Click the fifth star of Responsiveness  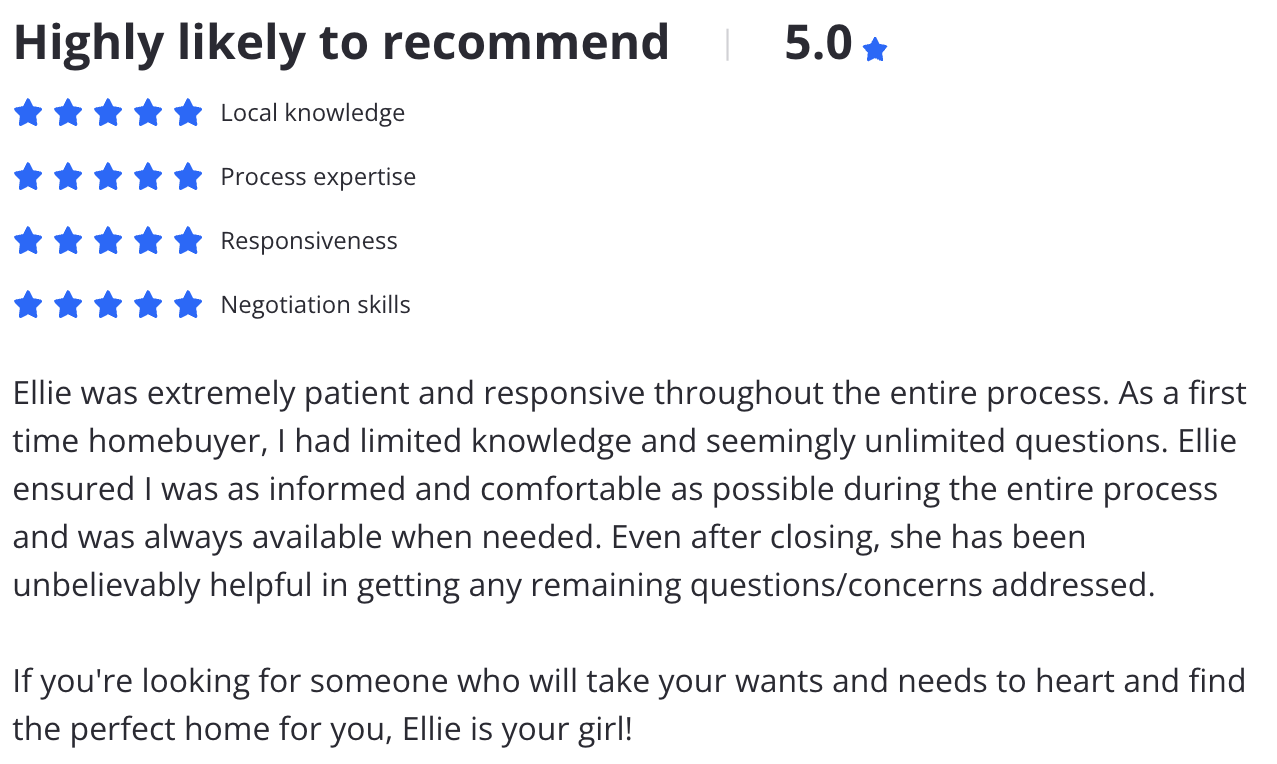[x=188, y=241]
